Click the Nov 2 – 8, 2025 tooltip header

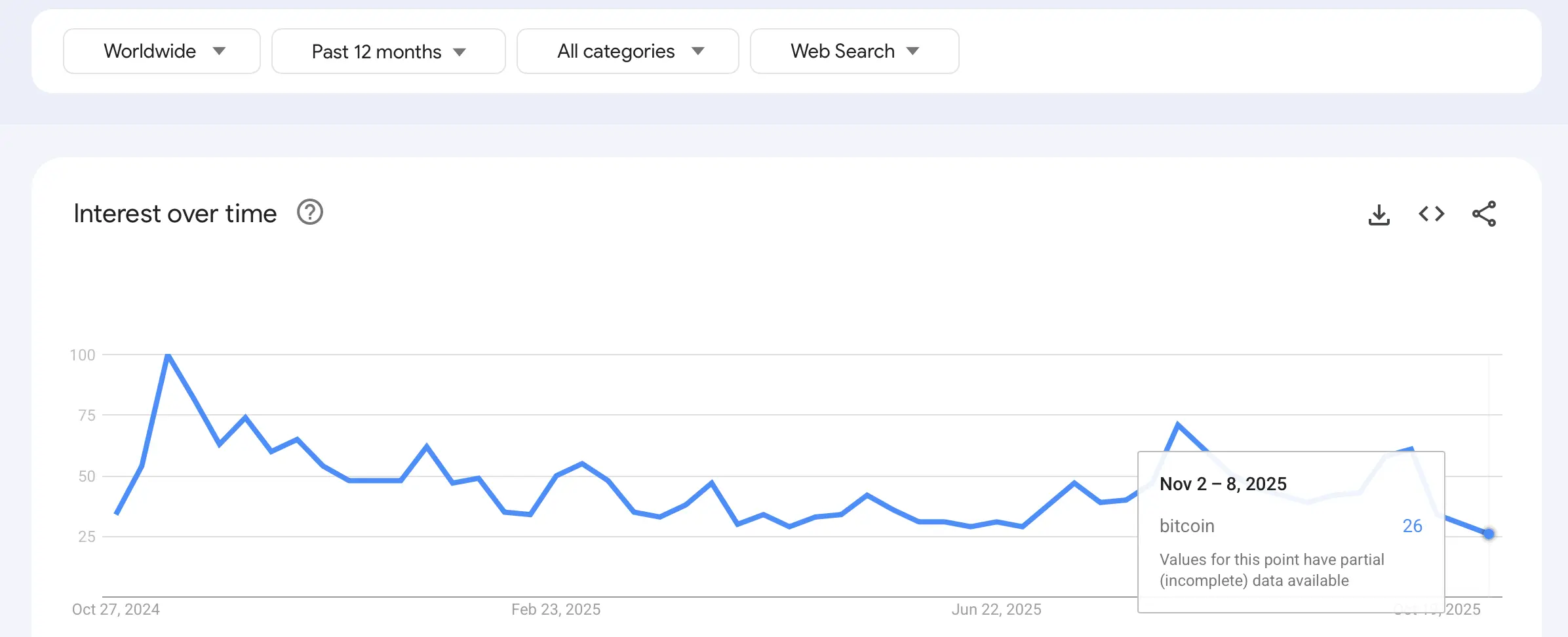pos(1223,484)
